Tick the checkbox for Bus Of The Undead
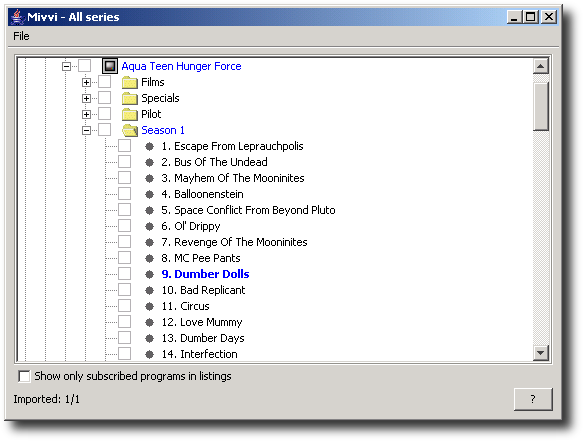The image size is (583, 441). (125, 162)
